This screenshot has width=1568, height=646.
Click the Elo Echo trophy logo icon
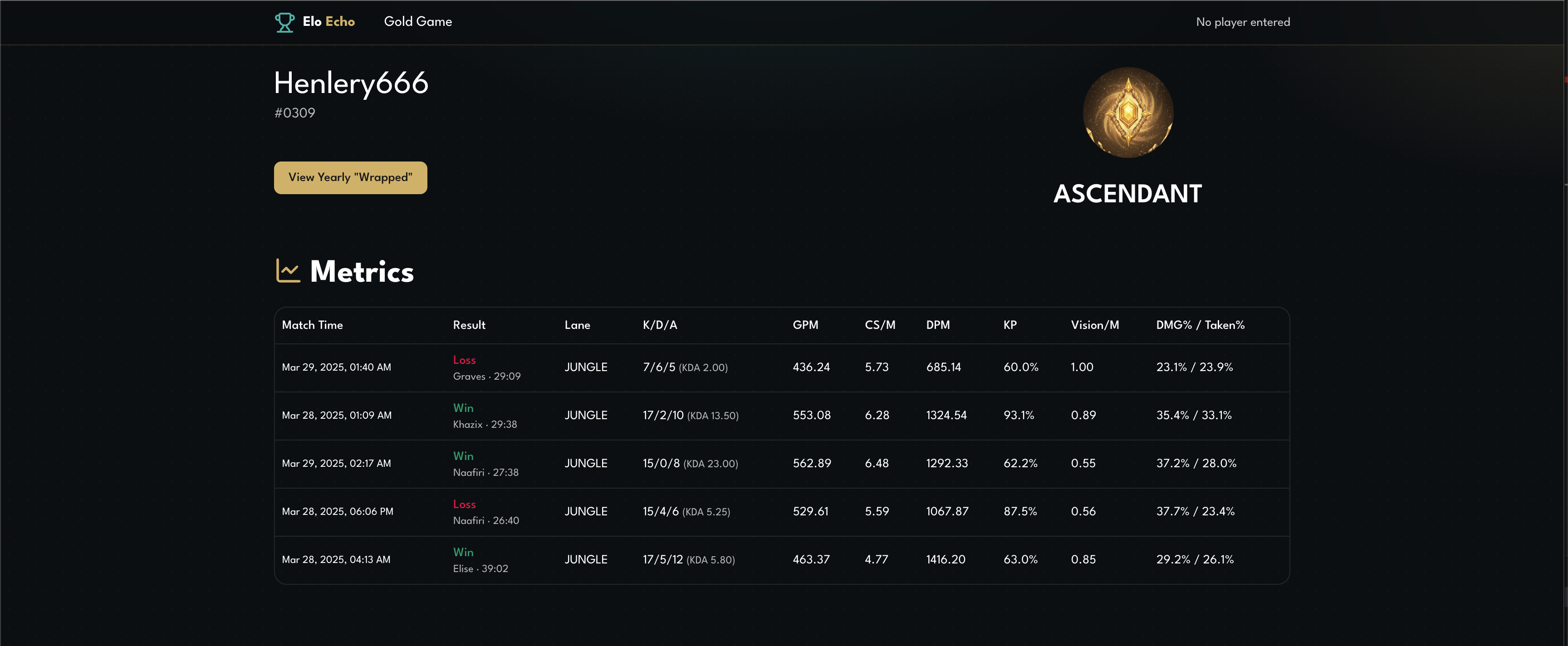tap(284, 22)
